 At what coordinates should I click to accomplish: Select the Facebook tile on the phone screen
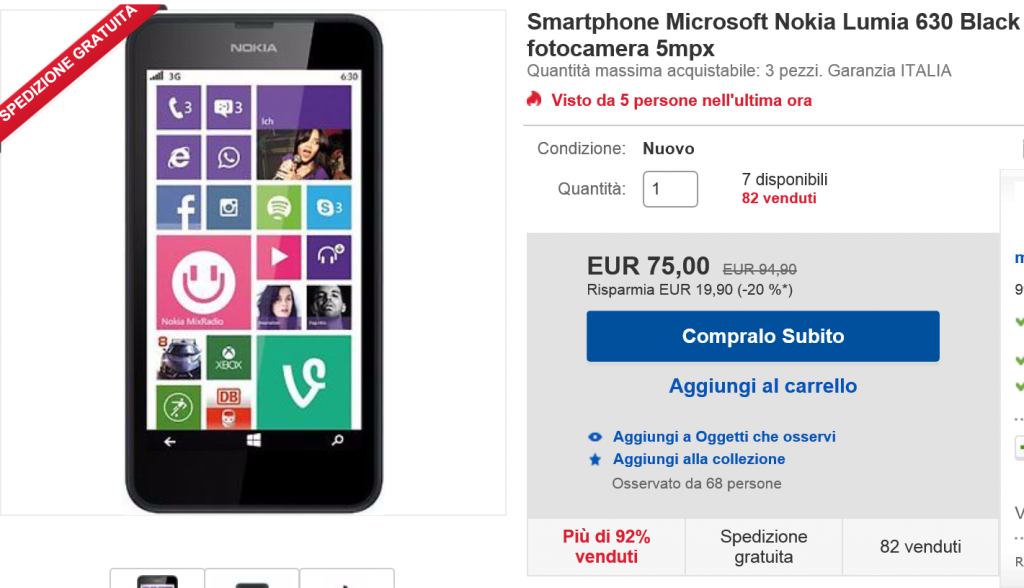(182, 208)
